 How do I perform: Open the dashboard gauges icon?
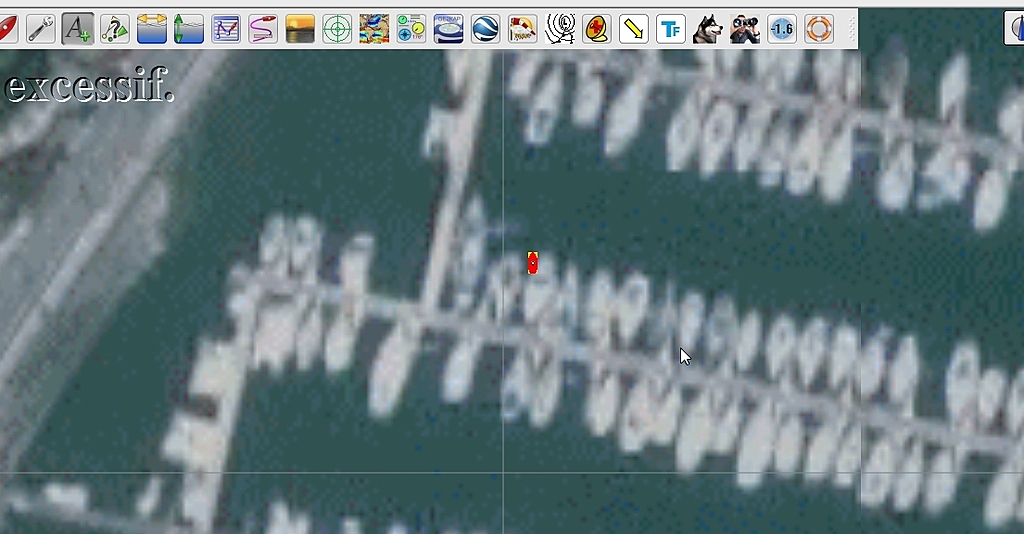tap(411, 29)
